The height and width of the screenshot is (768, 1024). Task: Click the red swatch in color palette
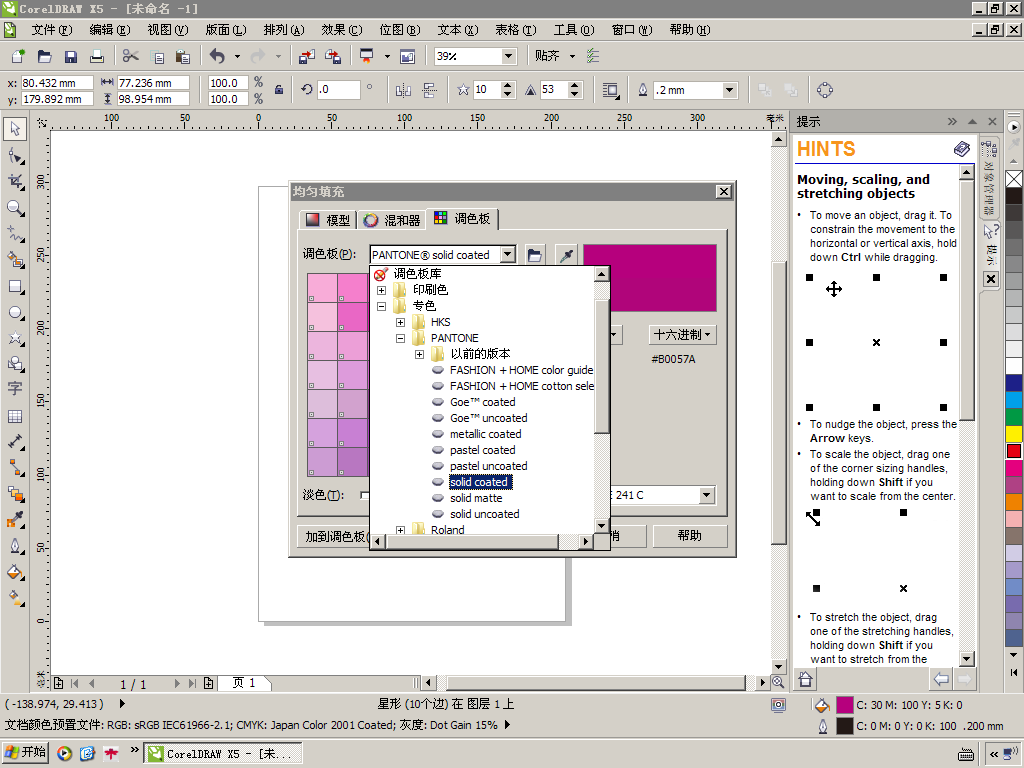point(1014,451)
